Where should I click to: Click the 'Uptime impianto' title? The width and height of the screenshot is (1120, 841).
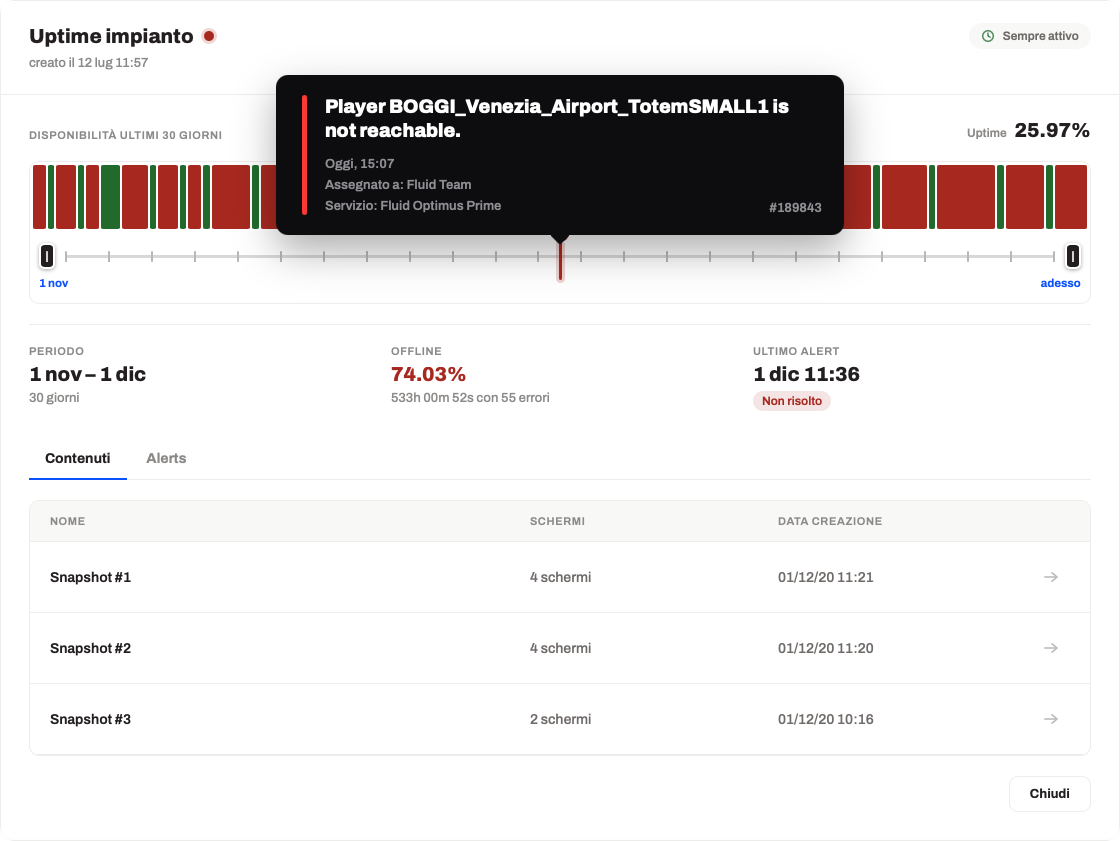[111, 36]
